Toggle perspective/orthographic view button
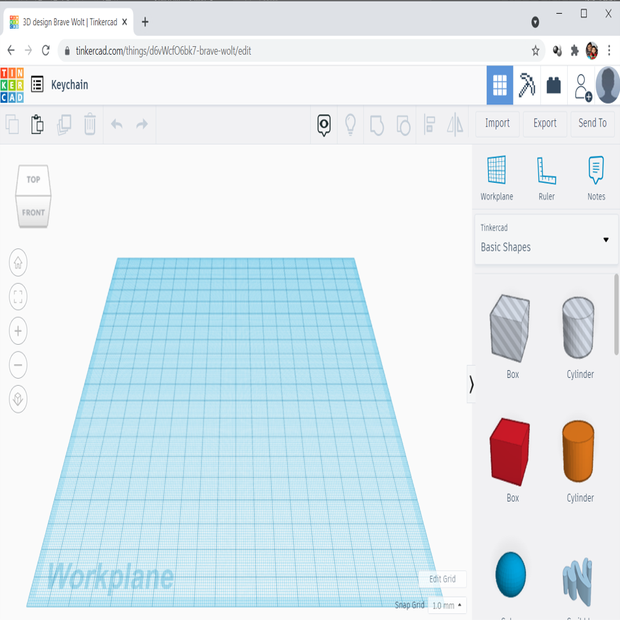Viewport: 620px width, 620px height. (x=18, y=399)
